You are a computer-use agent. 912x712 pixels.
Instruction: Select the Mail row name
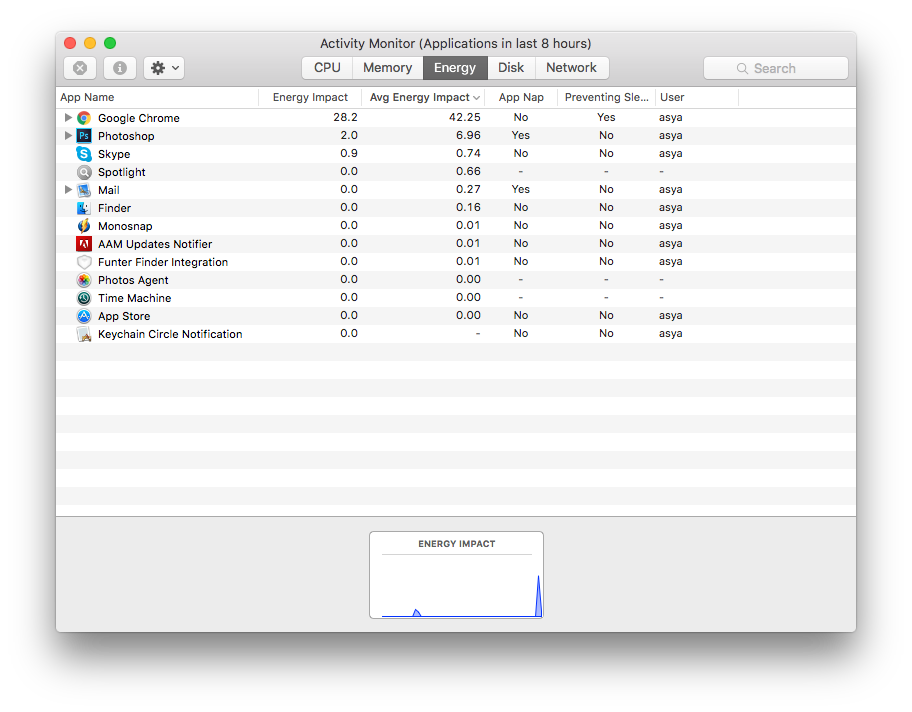coord(109,190)
